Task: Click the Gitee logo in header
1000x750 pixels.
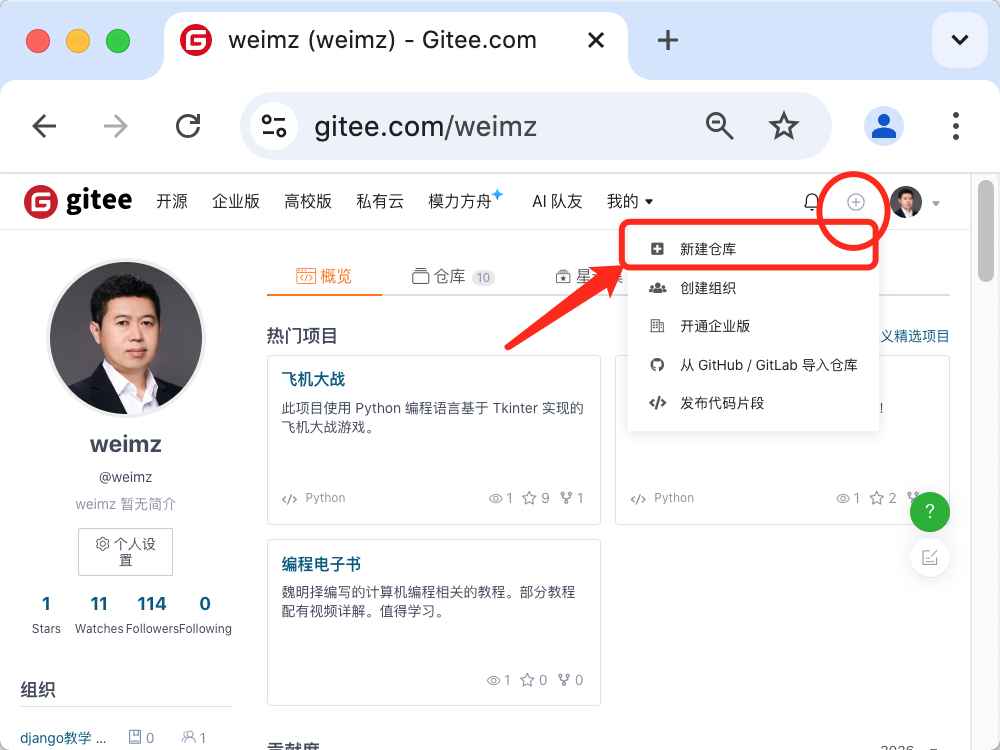Action: pyautogui.click(x=78, y=201)
